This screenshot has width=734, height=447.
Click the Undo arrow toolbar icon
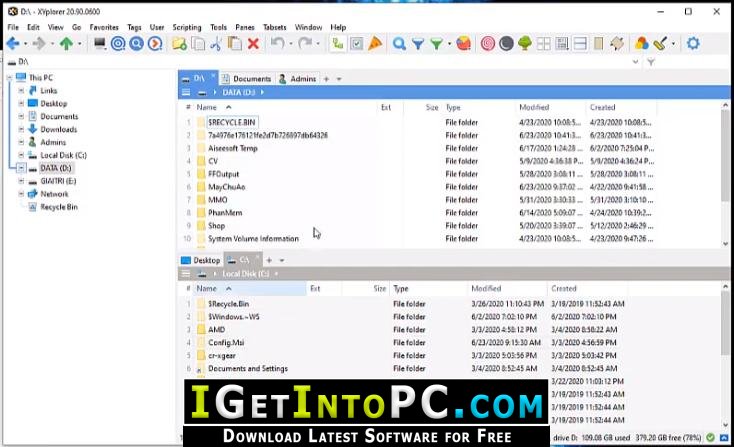tap(277, 44)
